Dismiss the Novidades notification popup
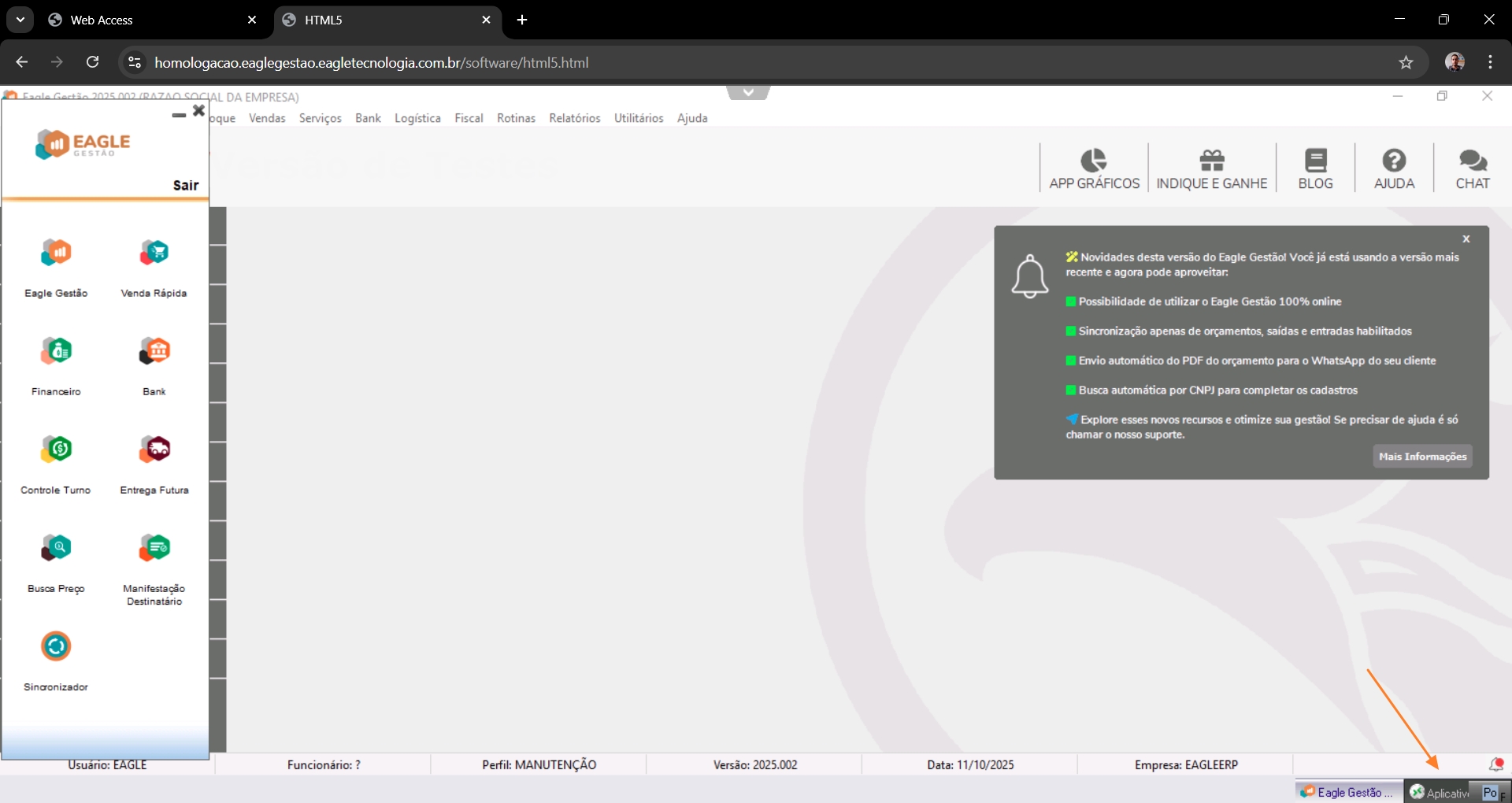The width and height of the screenshot is (1512, 803). pyautogui.click(x=1466, y=239)
